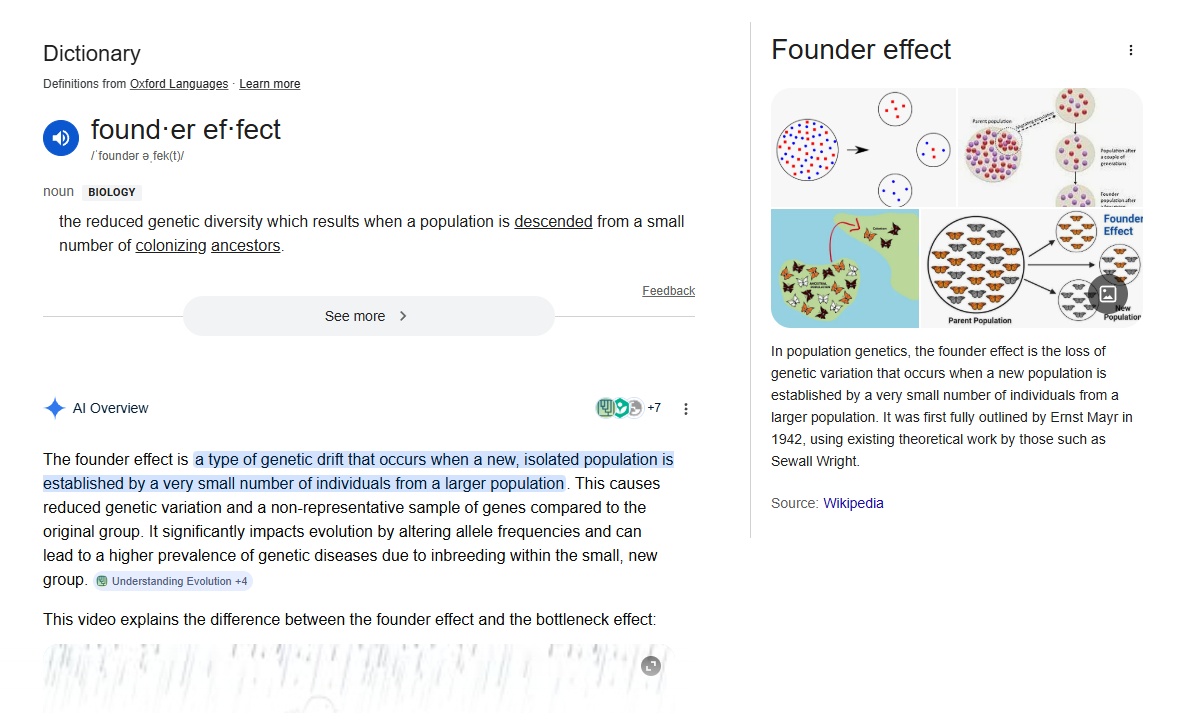The height and width of the screenshot is (713, 1178).
Task: Click the underlined word 'colonizing'
Action: [x=171, y=246]
